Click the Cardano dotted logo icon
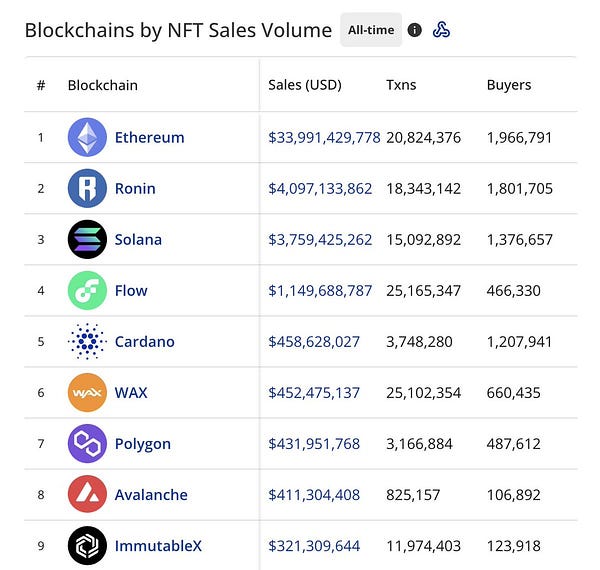 [x=87, y=341]
